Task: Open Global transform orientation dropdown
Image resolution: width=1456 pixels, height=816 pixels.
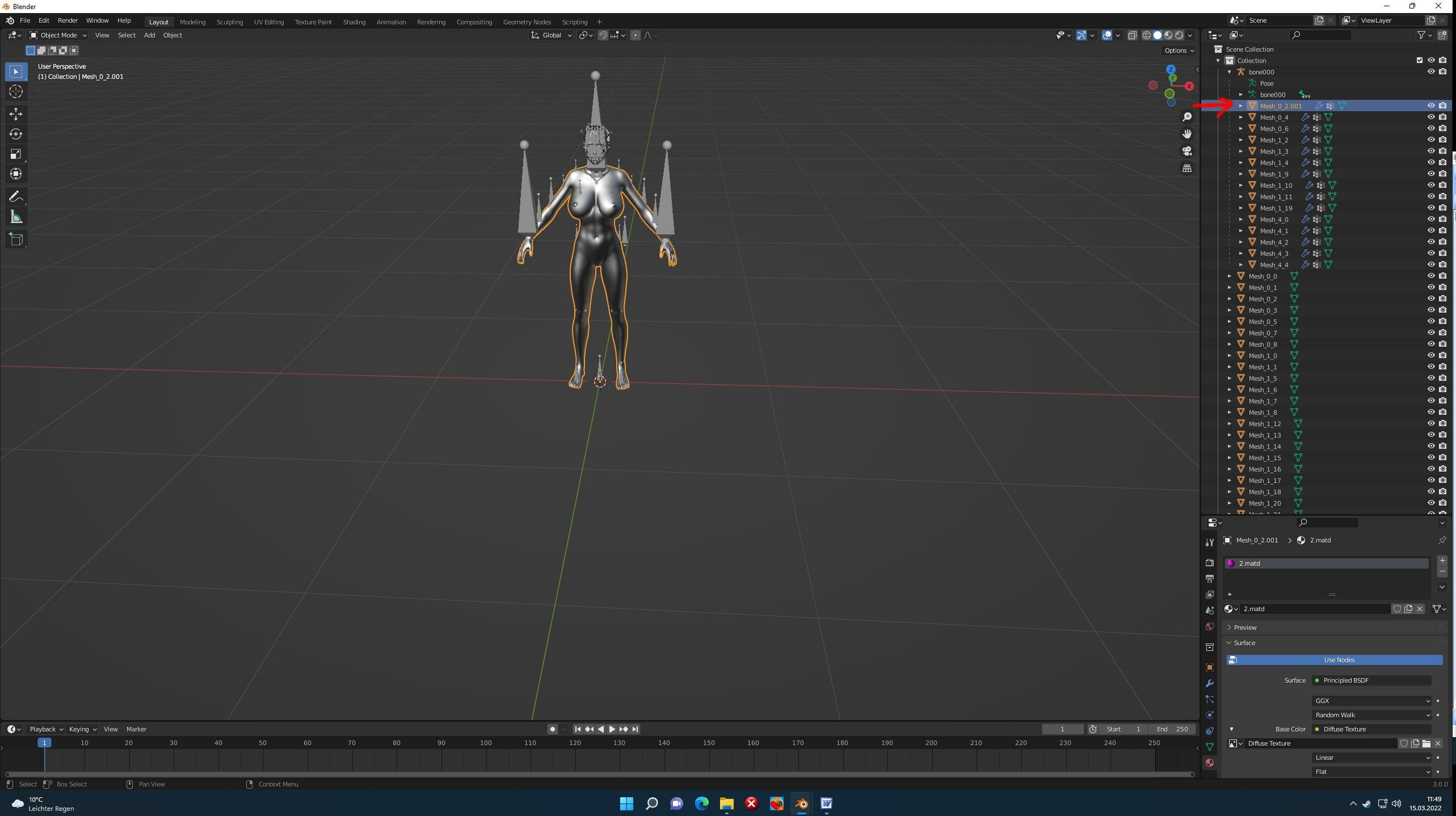Action: 552,35
